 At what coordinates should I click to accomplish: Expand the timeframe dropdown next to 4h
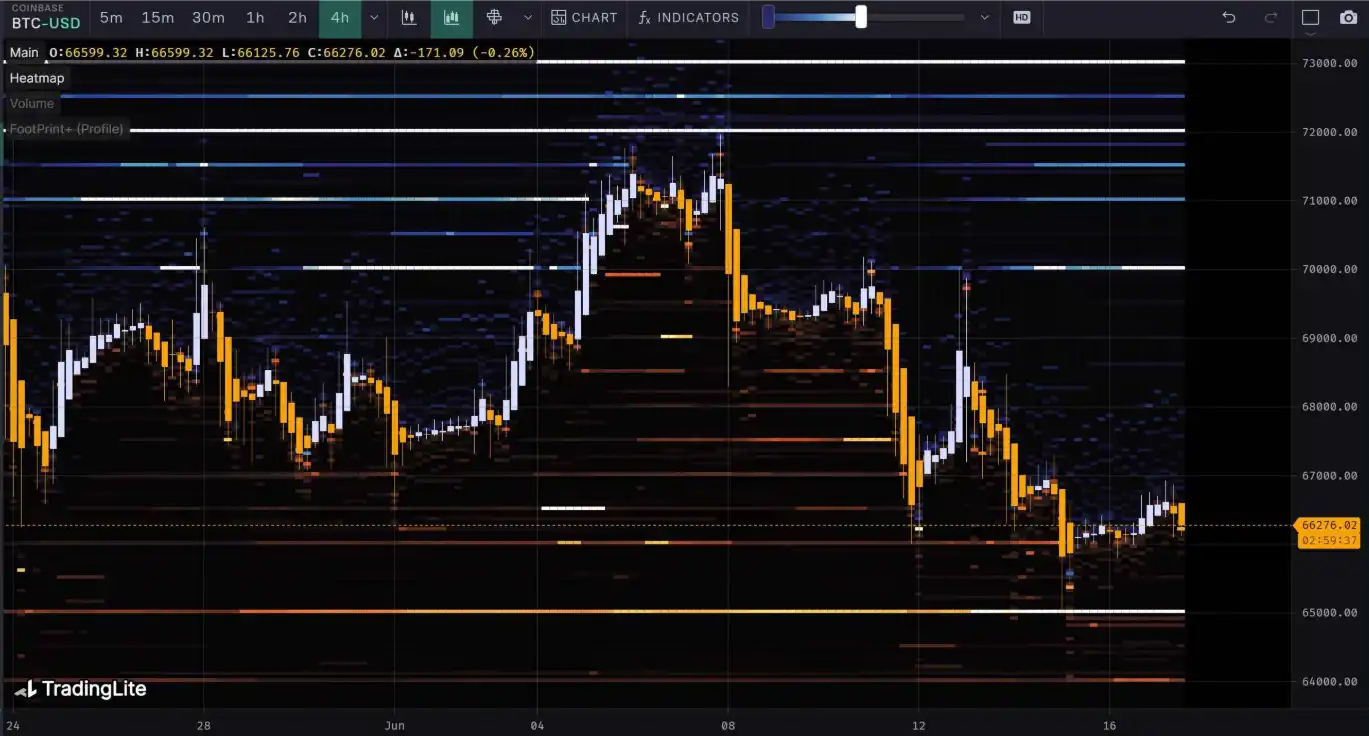(x=374, y=18)
